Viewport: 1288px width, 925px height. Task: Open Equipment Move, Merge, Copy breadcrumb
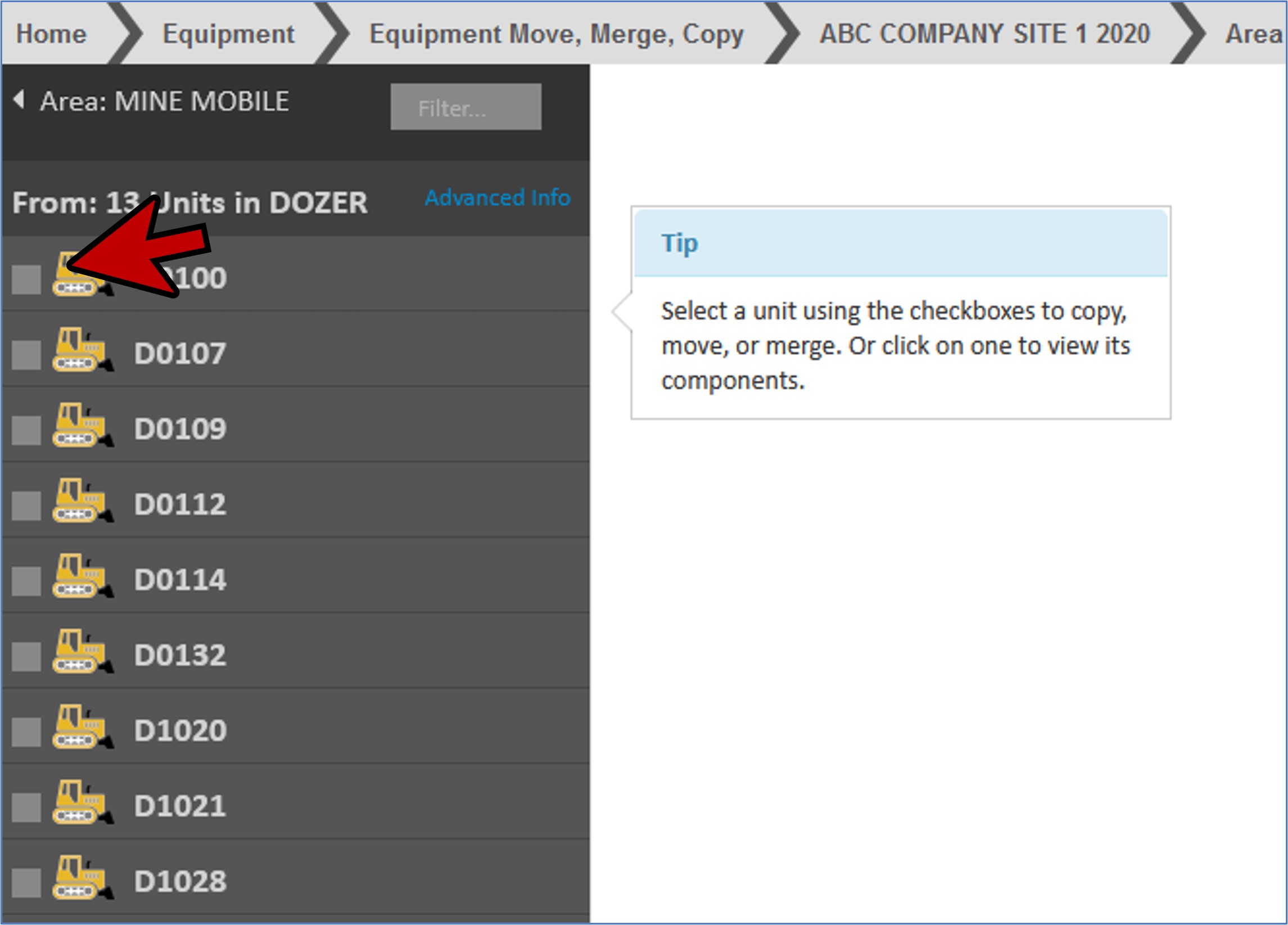[x=556, y=34]
